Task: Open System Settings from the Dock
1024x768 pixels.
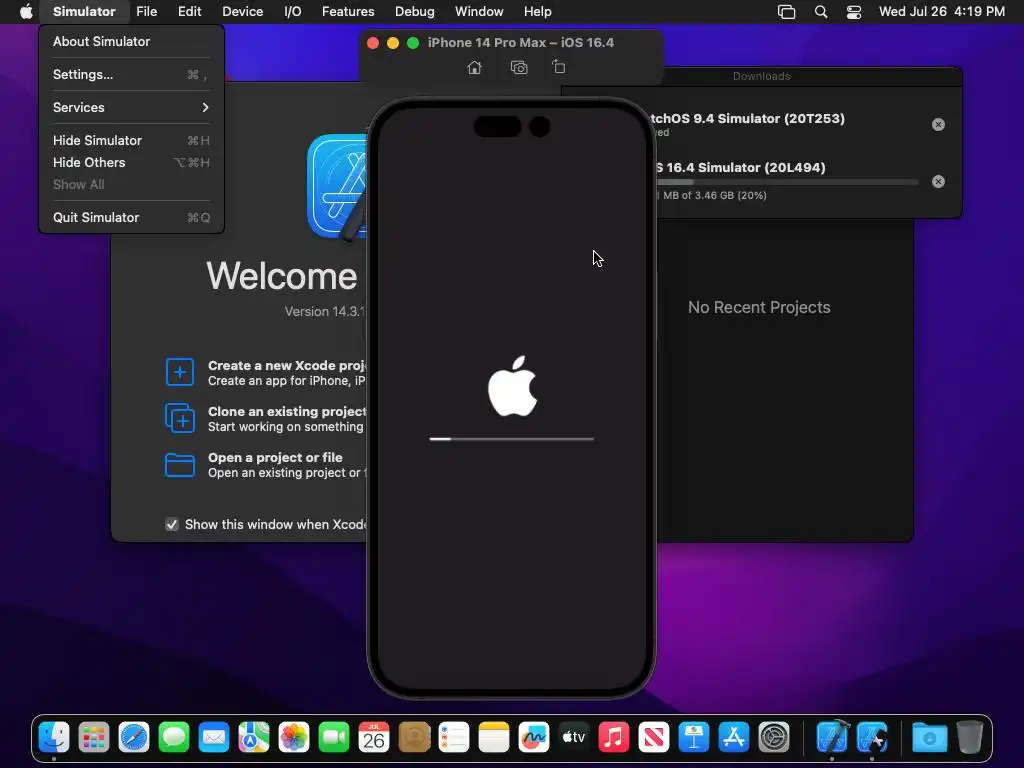Action: pyautogui.click(x=774, y=738)
